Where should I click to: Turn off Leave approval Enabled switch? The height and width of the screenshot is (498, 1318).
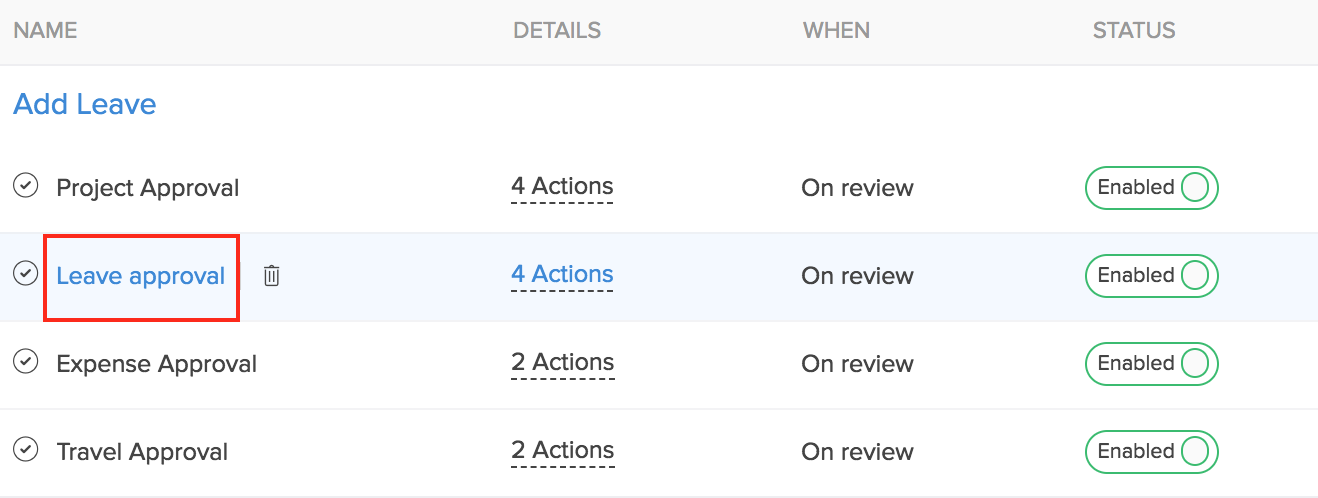pos(1151,276)
